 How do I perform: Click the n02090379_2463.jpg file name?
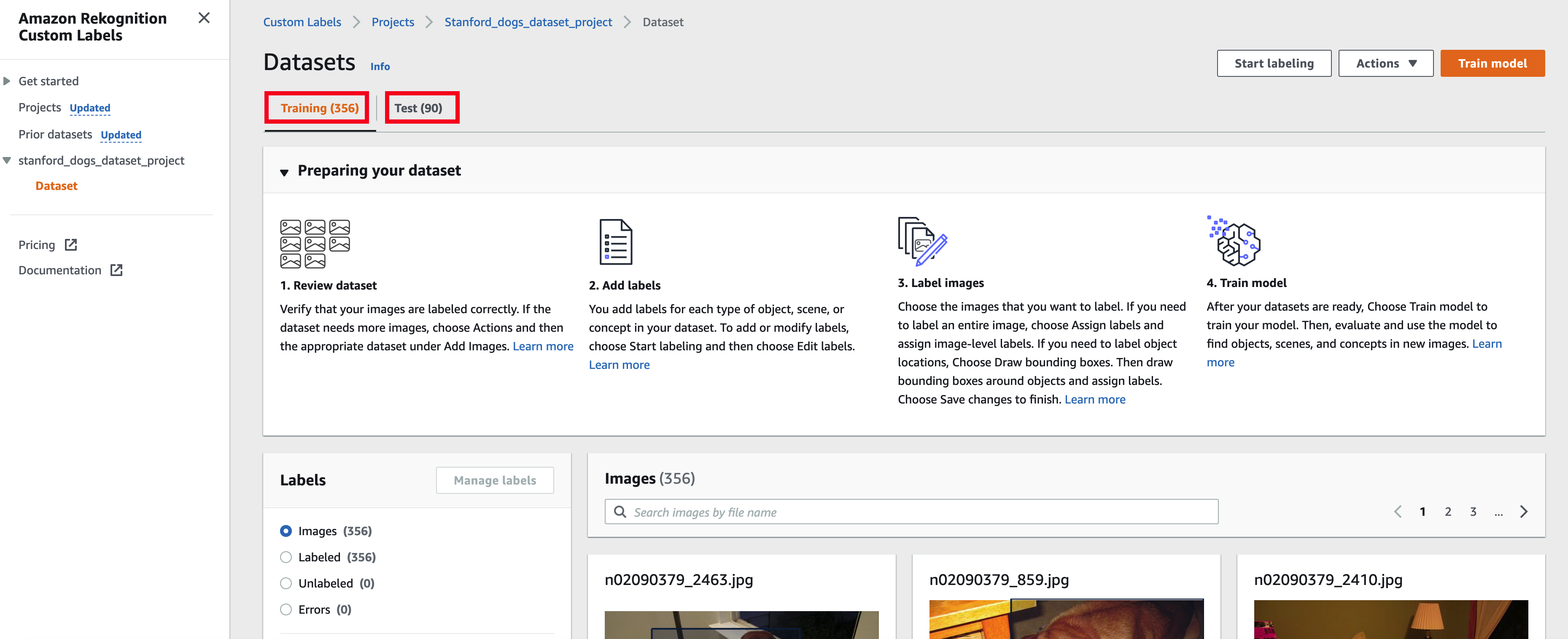click(x=679, y=580)
